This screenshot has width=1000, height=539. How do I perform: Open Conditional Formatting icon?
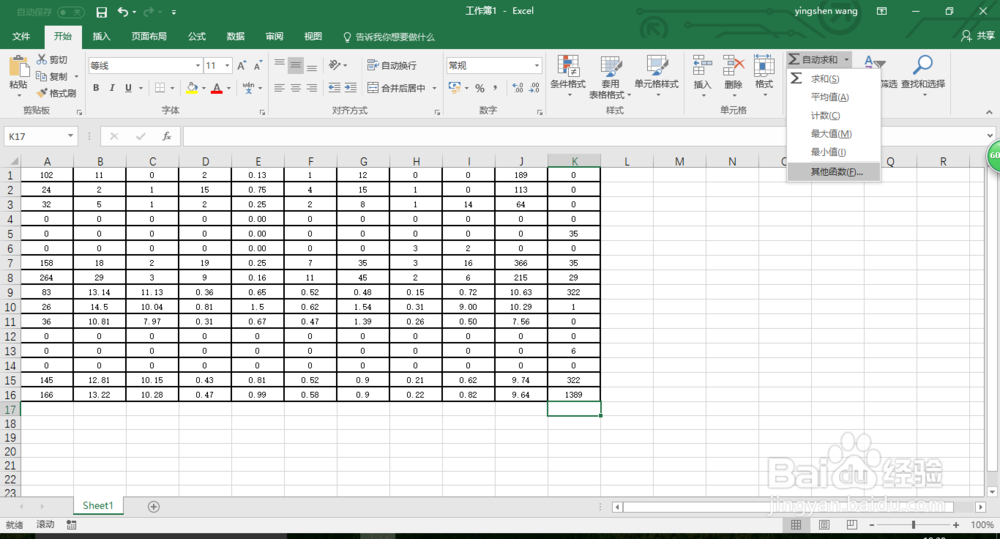[x=568, y=66]
